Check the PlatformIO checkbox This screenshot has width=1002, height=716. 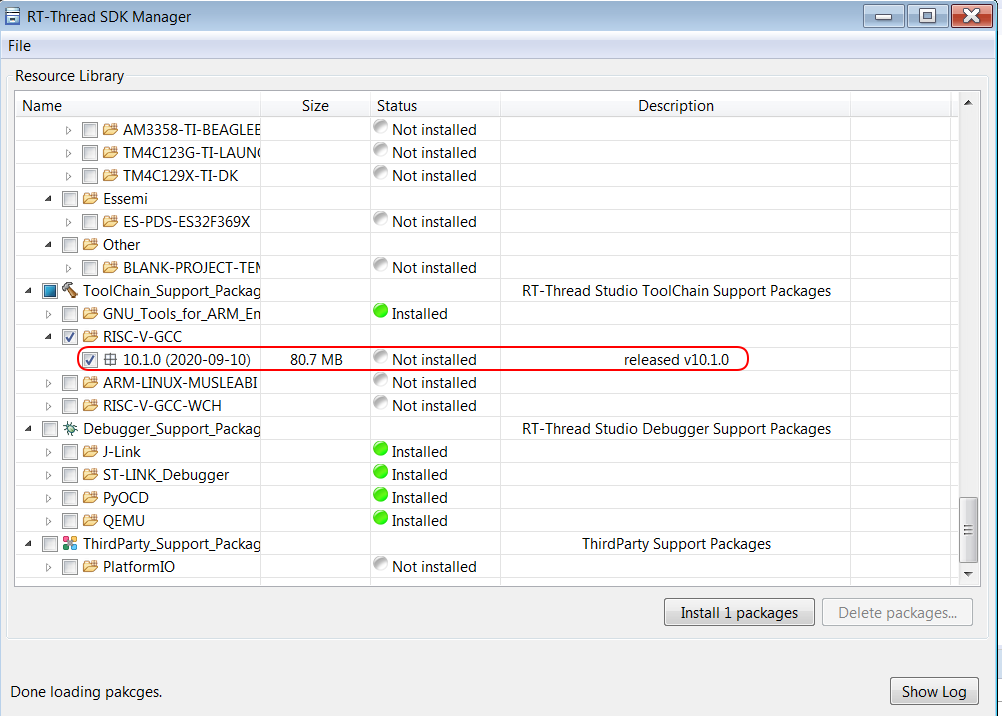coord(70,567)
